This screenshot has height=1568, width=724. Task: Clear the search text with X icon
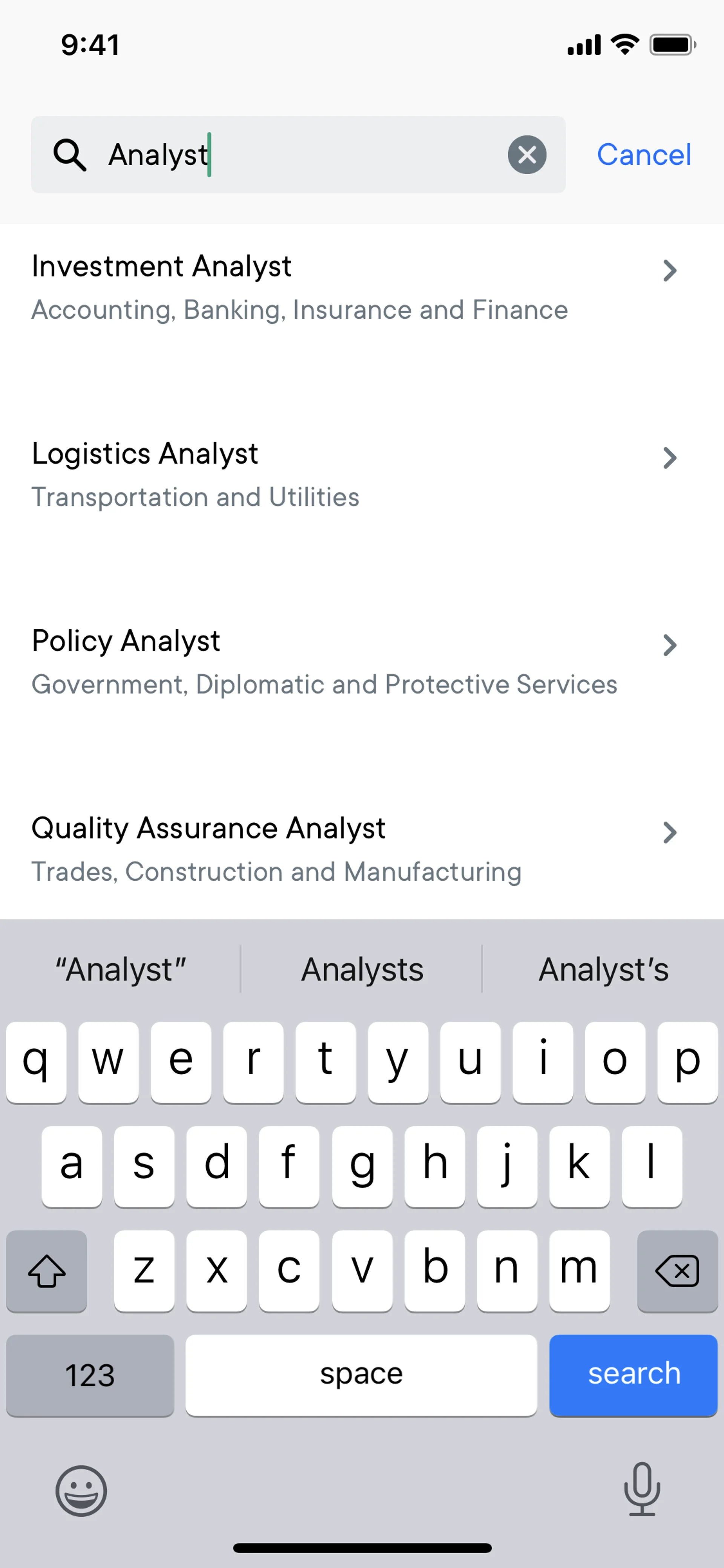tap(526, 155)
